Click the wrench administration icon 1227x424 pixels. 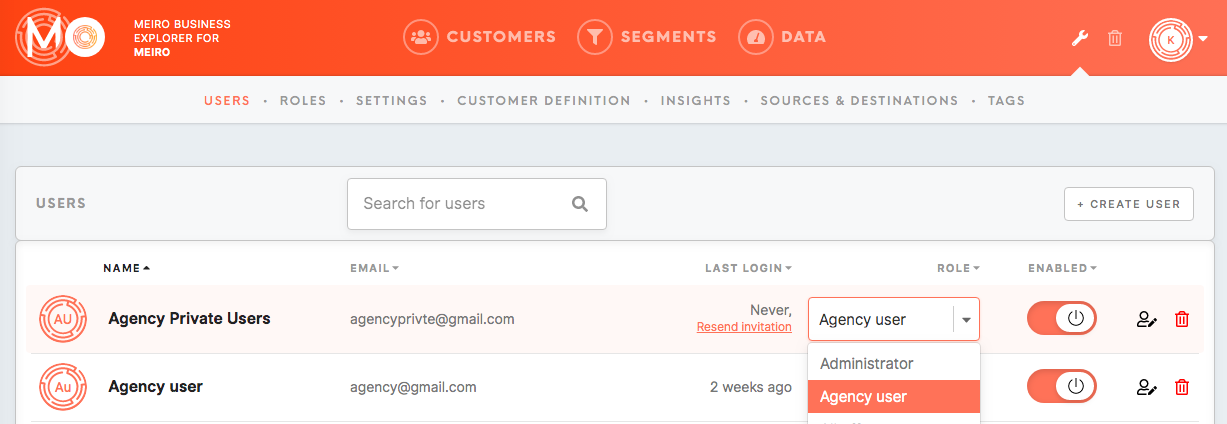1079,38
